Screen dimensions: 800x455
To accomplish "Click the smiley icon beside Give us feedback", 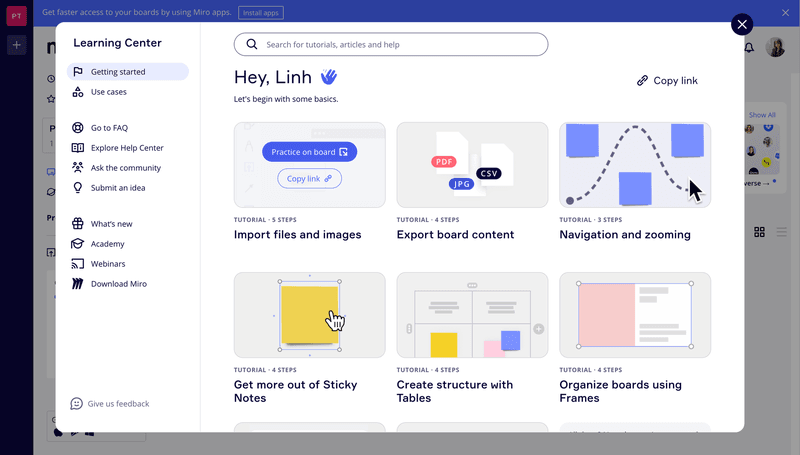I will [77, 403].
